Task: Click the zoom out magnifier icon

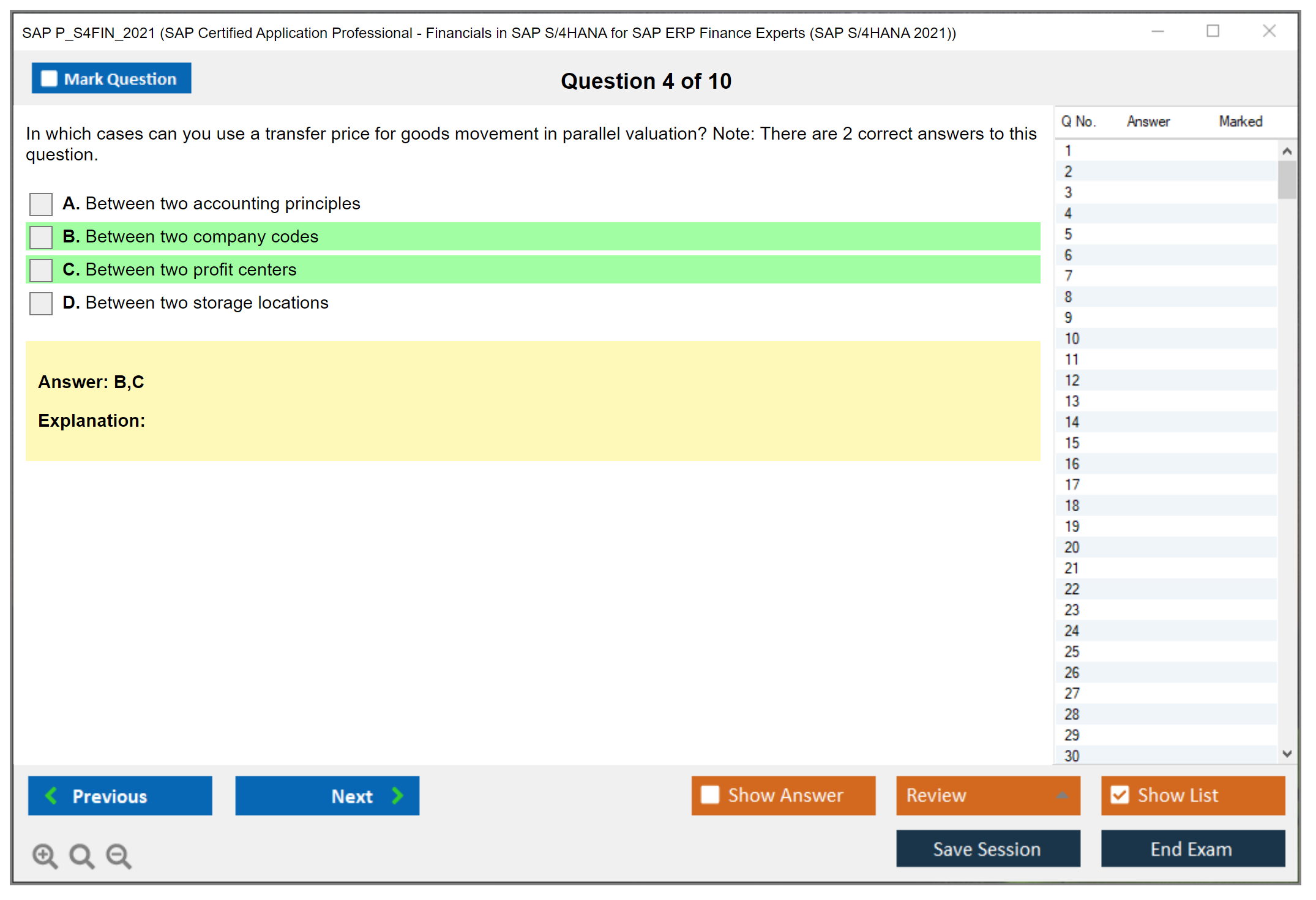Action: [119, 855]
